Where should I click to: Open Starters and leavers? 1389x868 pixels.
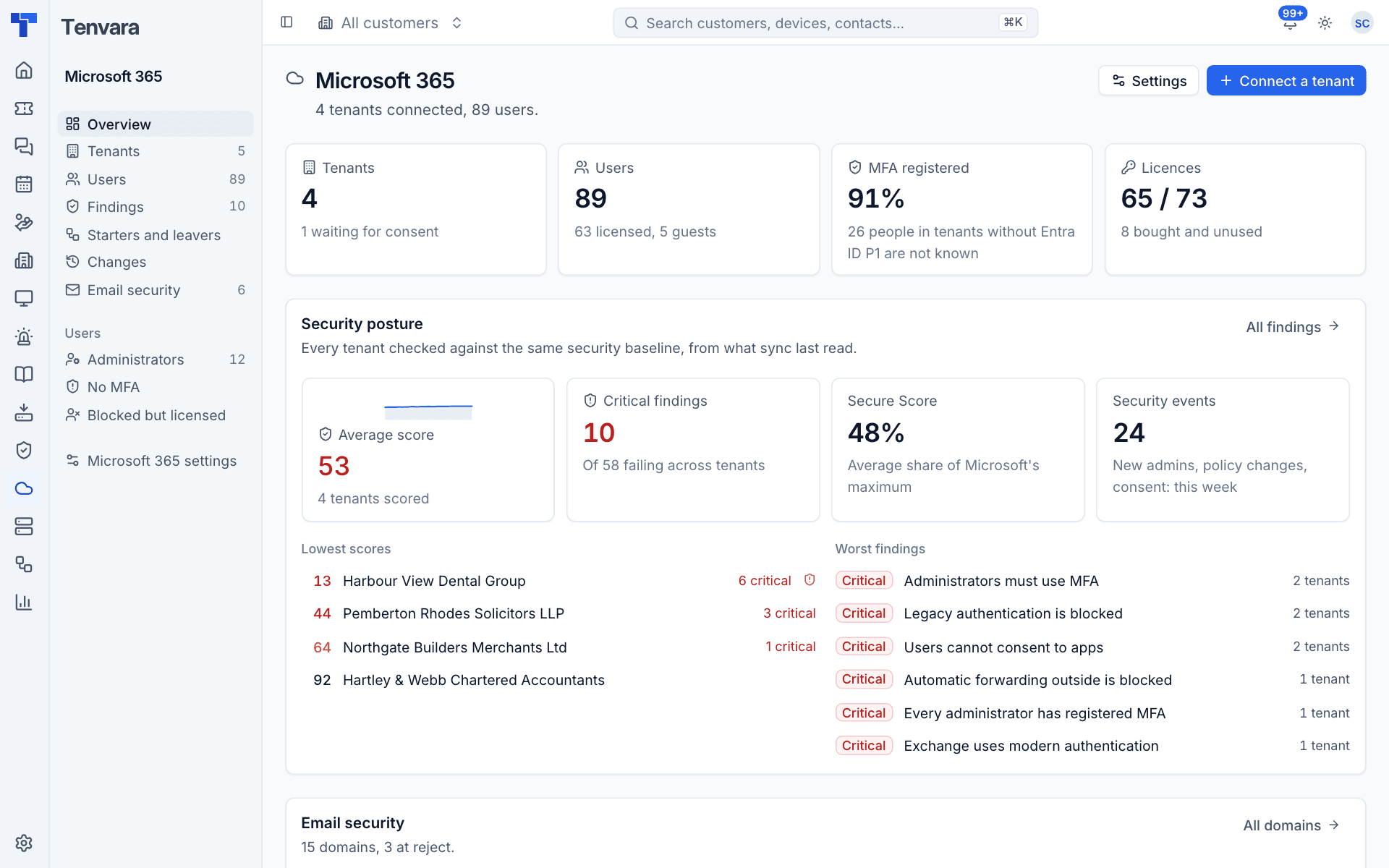tap(156, 234)
